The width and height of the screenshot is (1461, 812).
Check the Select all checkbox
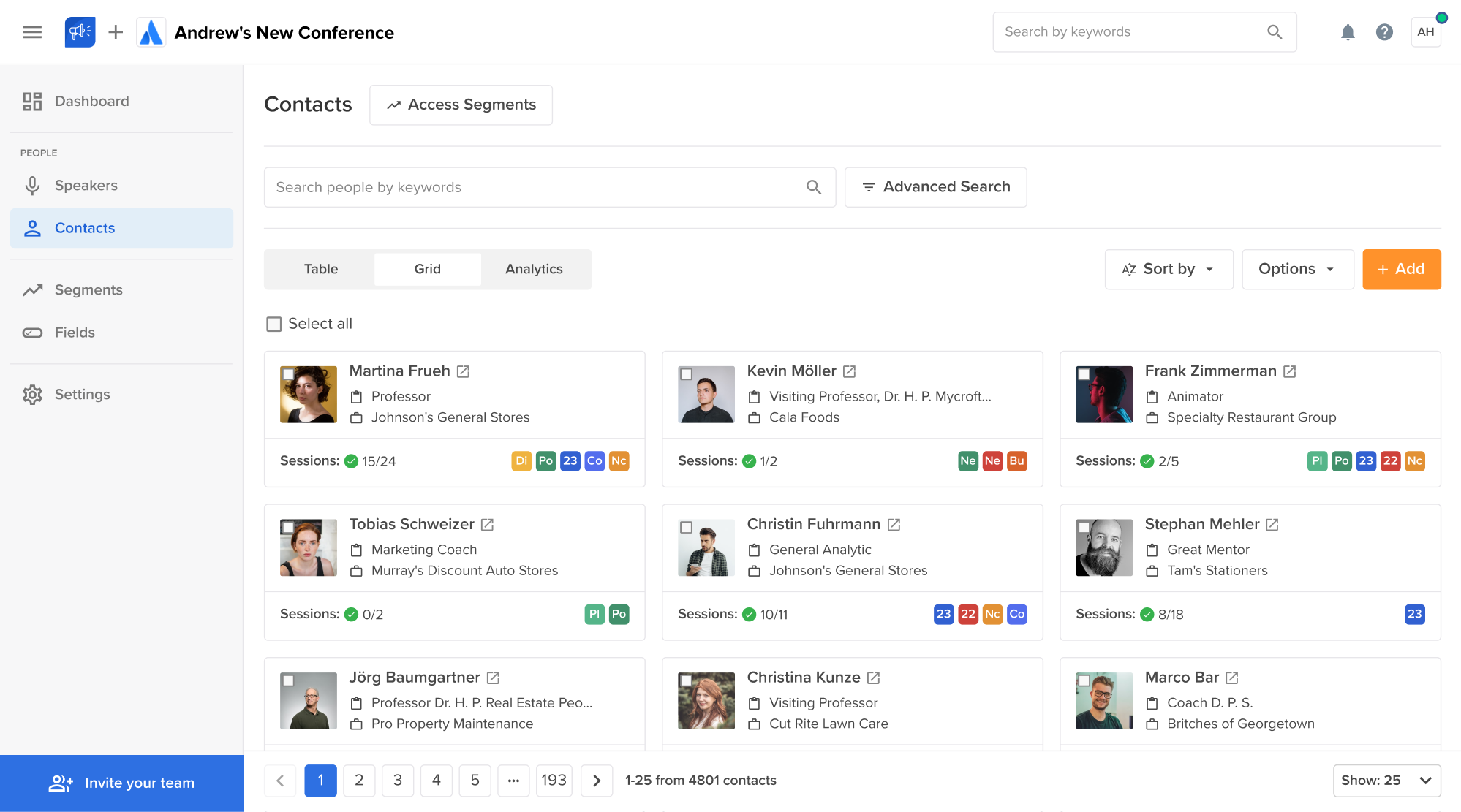tap(273, 323)
